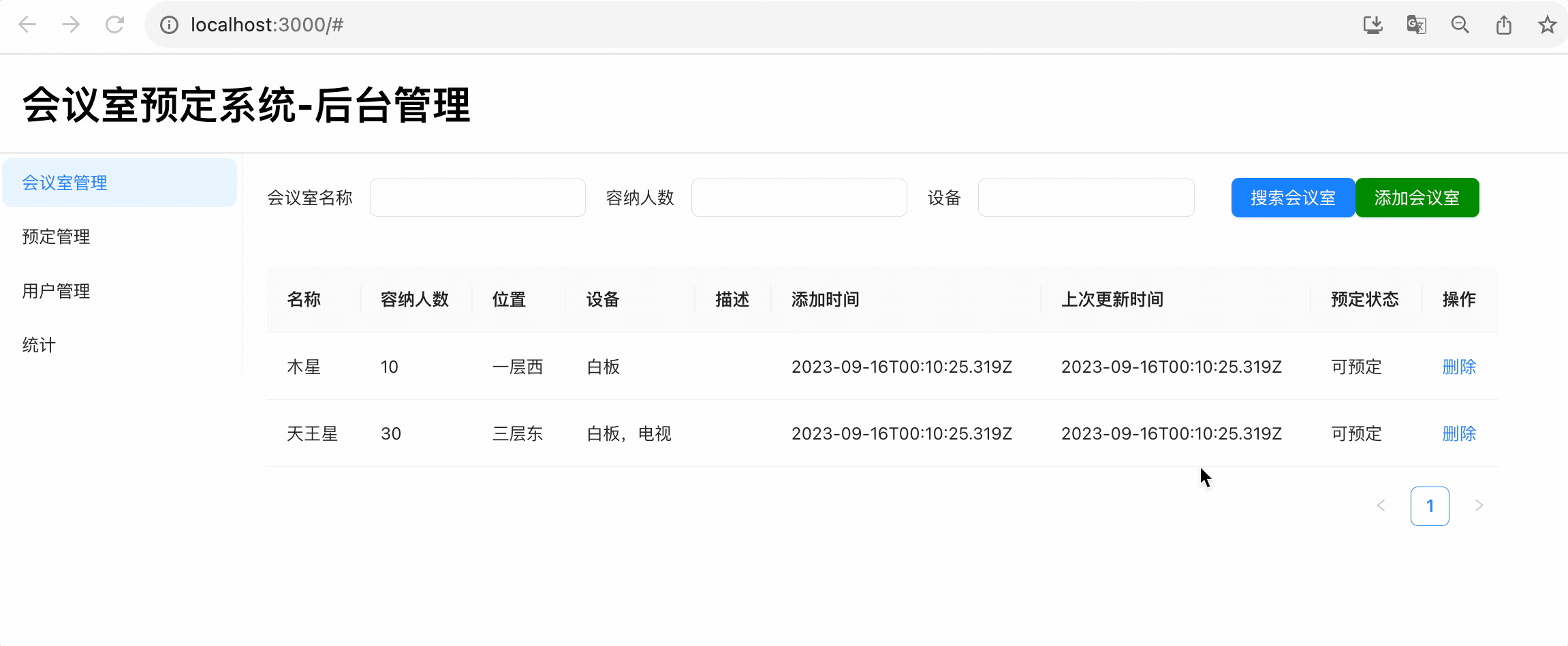This screenshot has width=1568, height=646.
Task: Click the blue 搜索会议室 button
Action: click(1292, 198)
